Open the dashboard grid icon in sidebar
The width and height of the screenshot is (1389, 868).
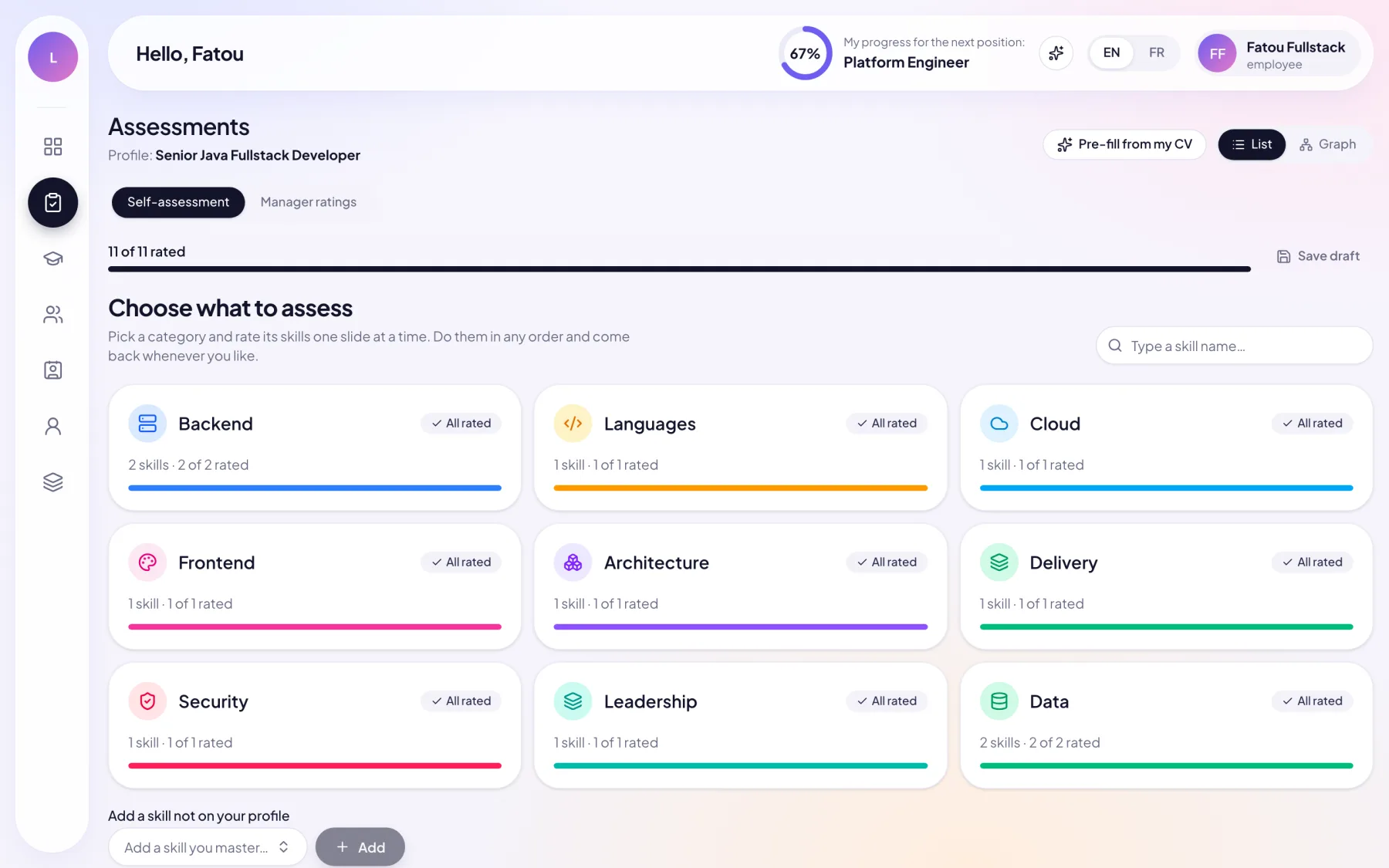[52, 147]
